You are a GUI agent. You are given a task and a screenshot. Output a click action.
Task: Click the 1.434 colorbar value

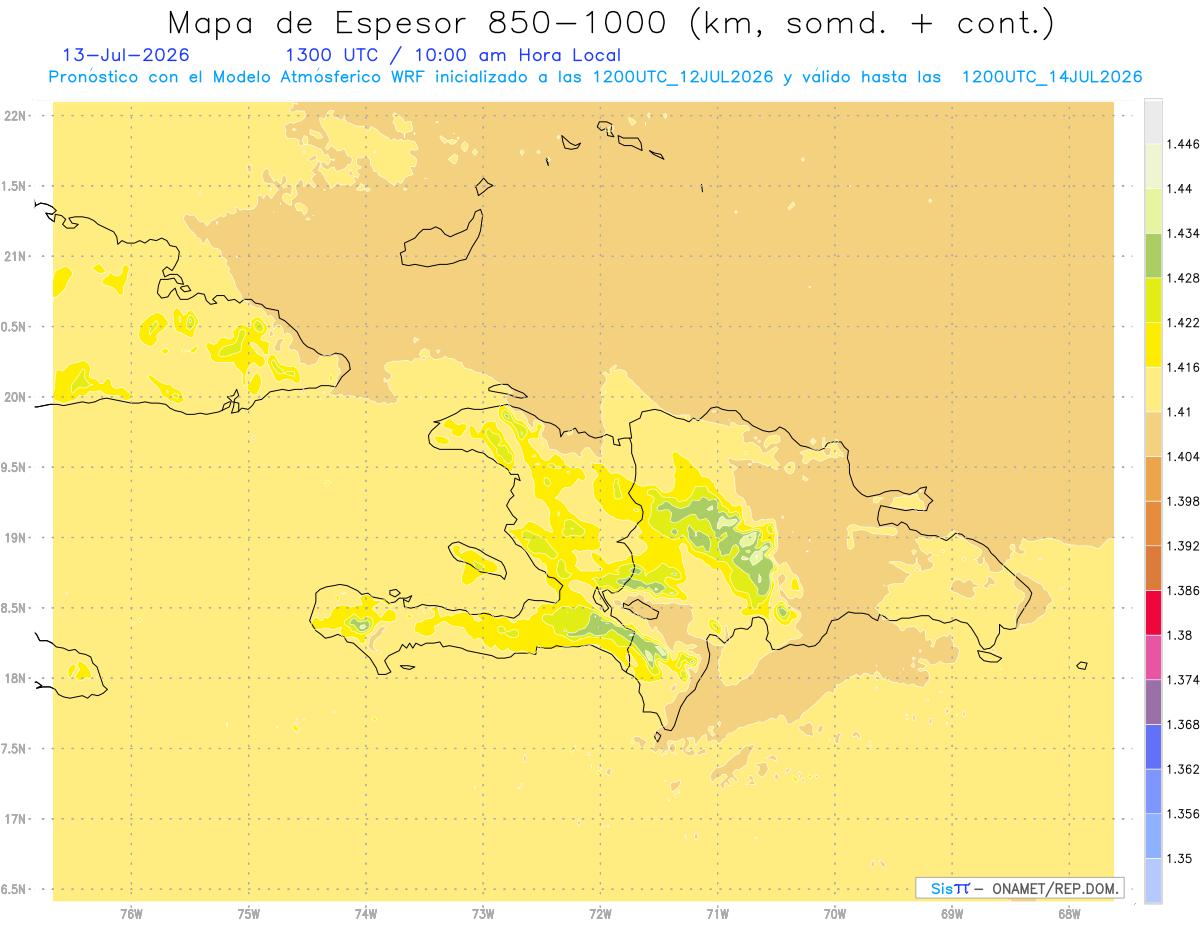pyautogui.click(x=1185, y=233)
